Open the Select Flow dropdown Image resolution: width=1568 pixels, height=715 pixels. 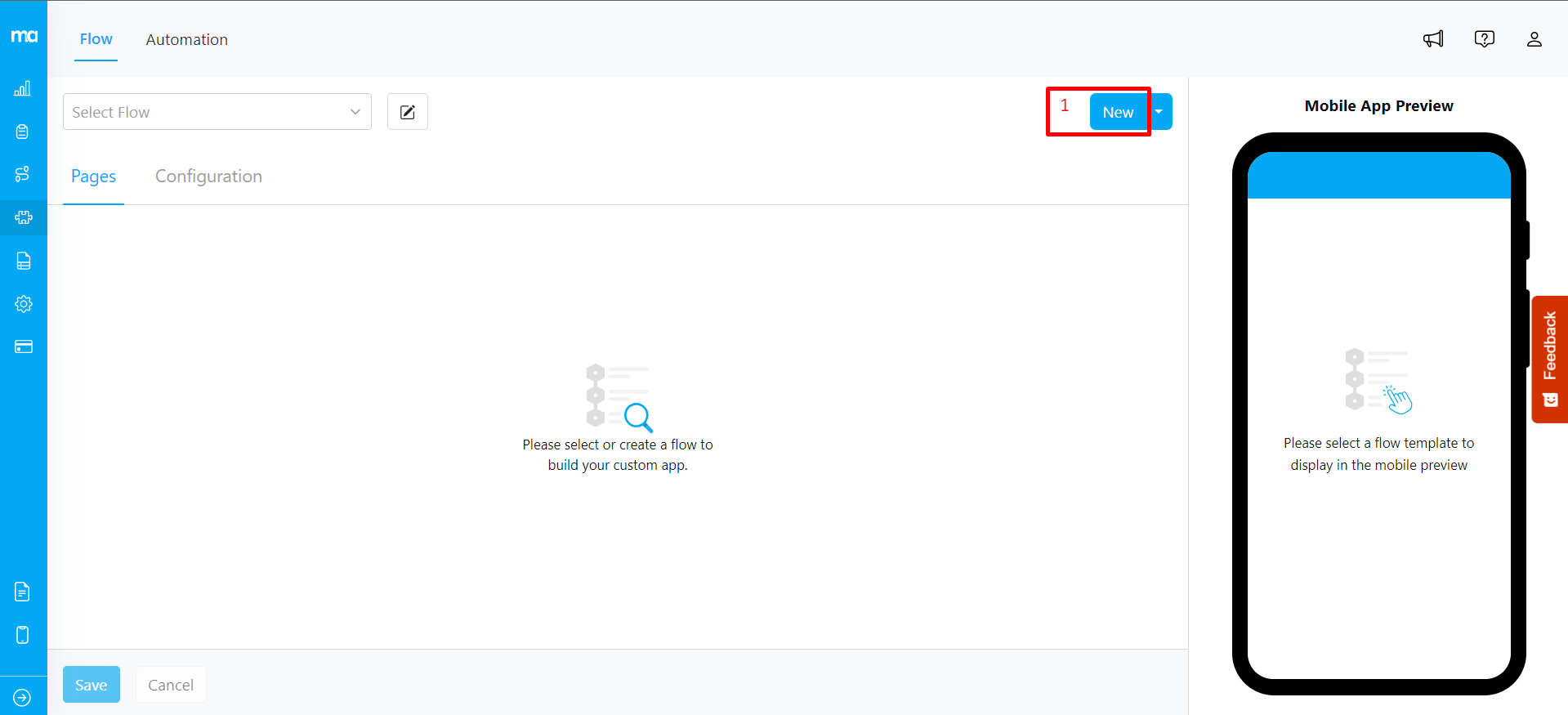(217, 112)
